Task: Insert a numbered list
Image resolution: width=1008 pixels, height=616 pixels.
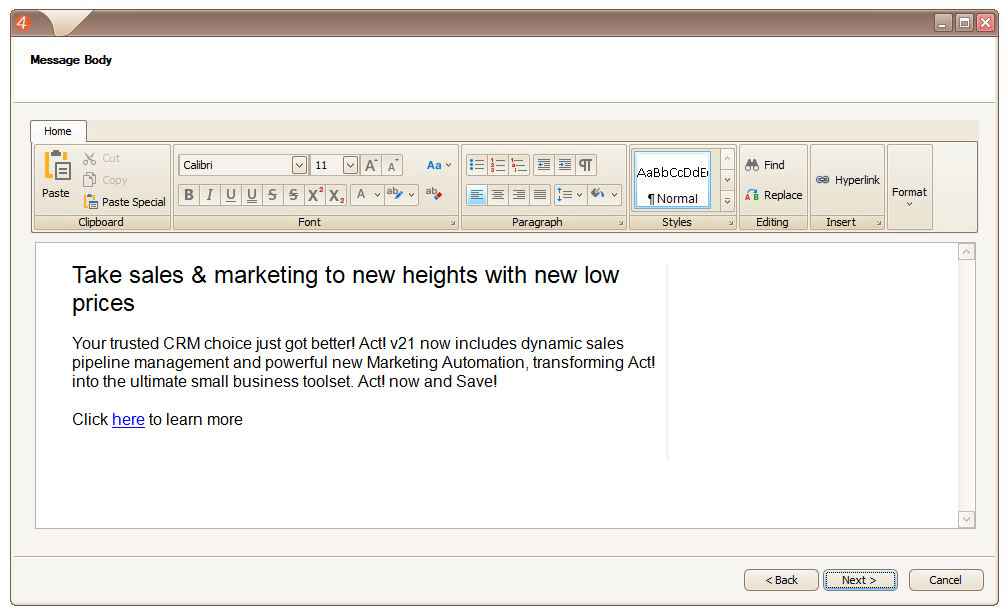Action: coord(498,165)
